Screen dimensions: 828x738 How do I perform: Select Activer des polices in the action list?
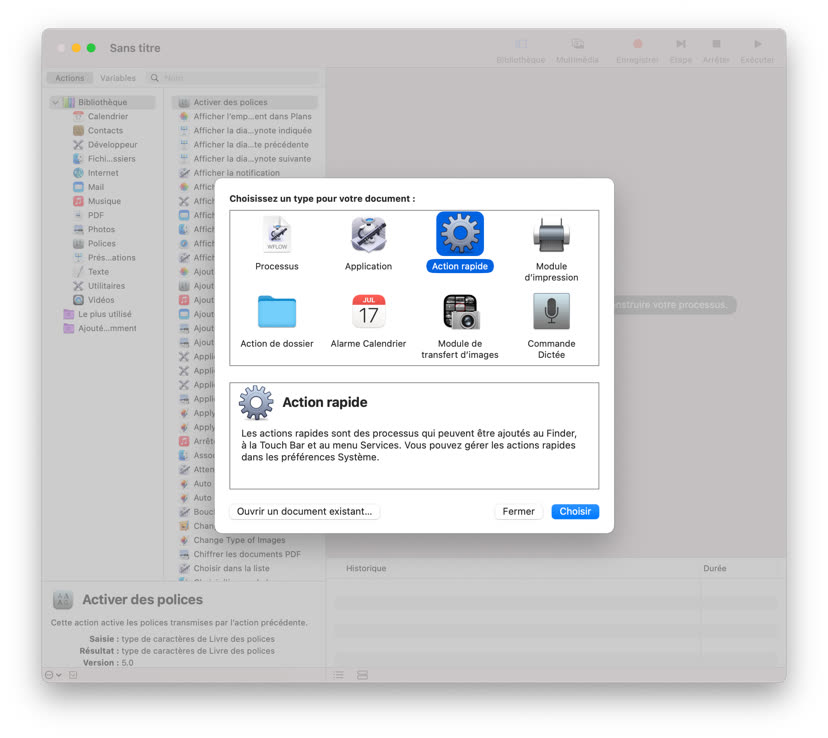[x=245, y=102]
